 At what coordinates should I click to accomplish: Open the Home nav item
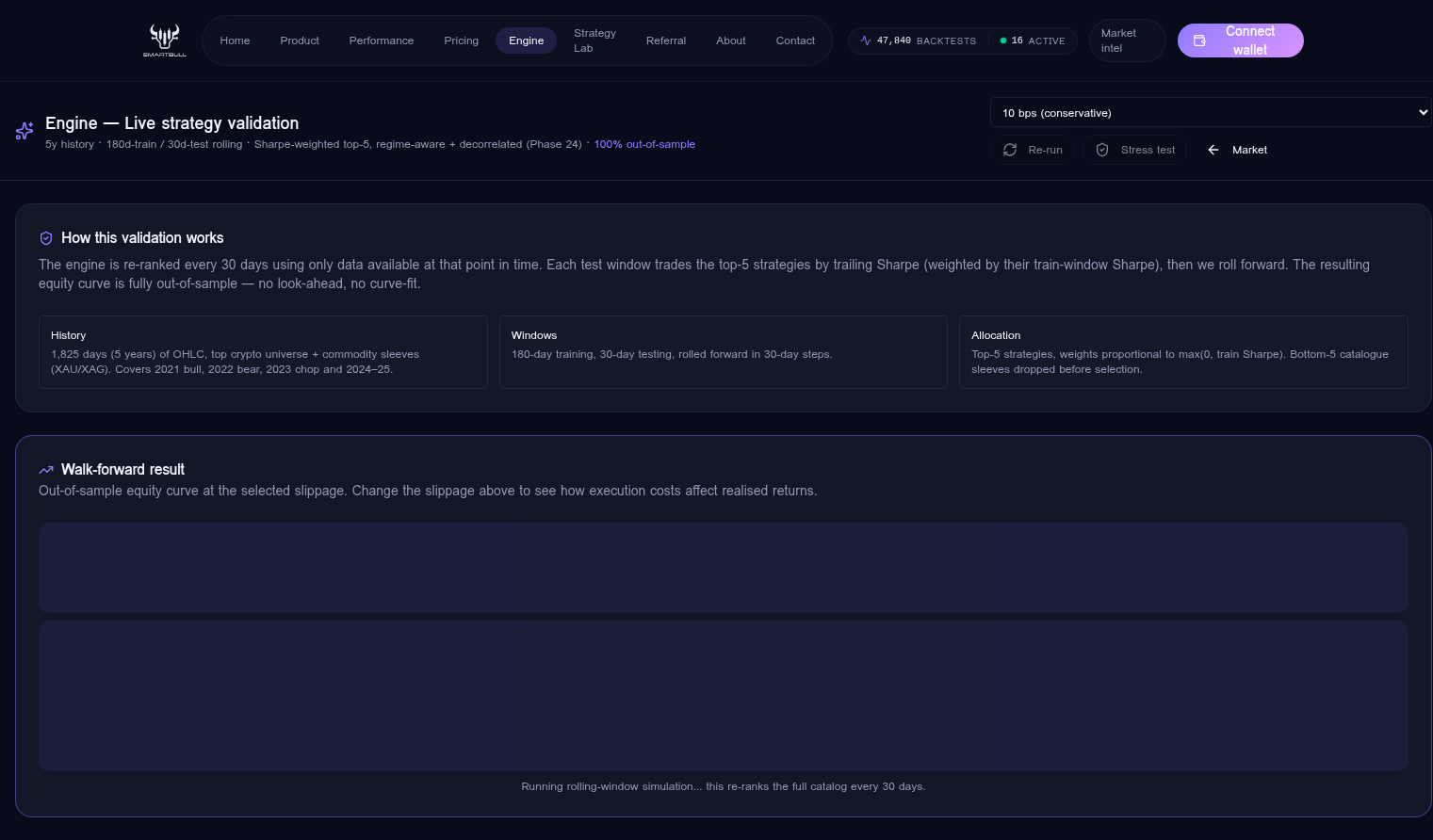[235, 40]
